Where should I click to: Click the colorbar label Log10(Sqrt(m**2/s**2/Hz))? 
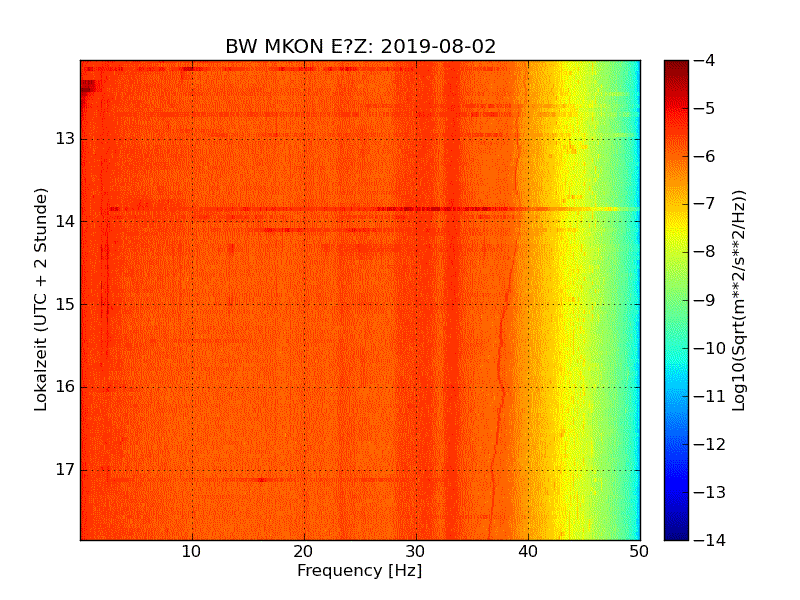tap(739, 301)
